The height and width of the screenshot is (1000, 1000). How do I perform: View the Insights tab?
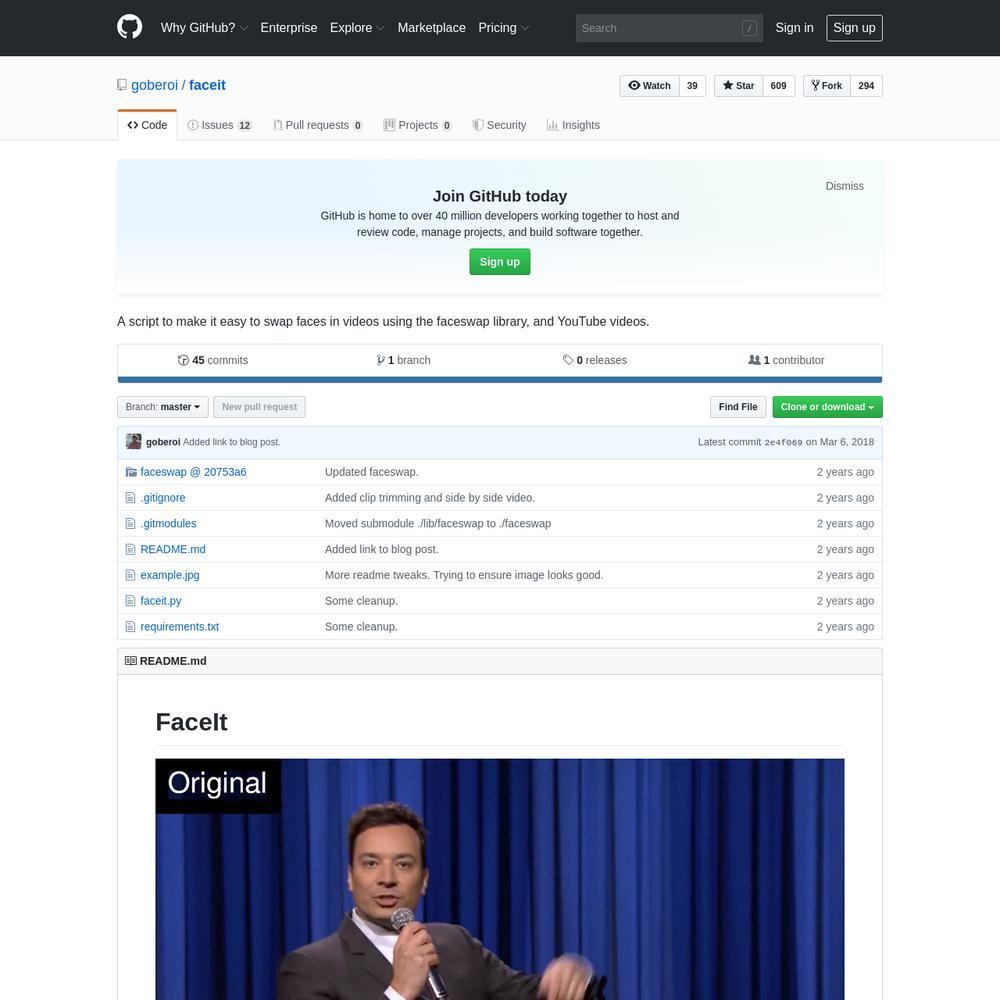point(573,125)
